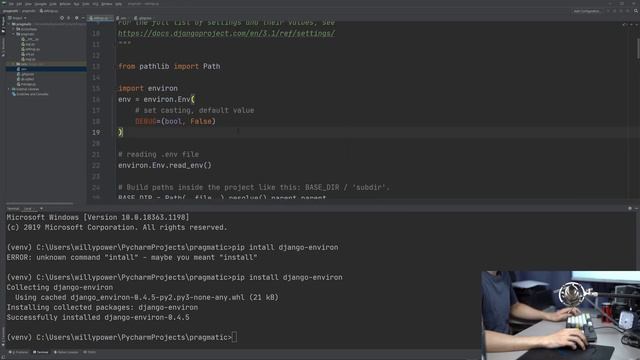This screenshot has width=640, height=360.
Task: Open the new terminal session dropdown arrow
Action: click(x=41, y=209)
